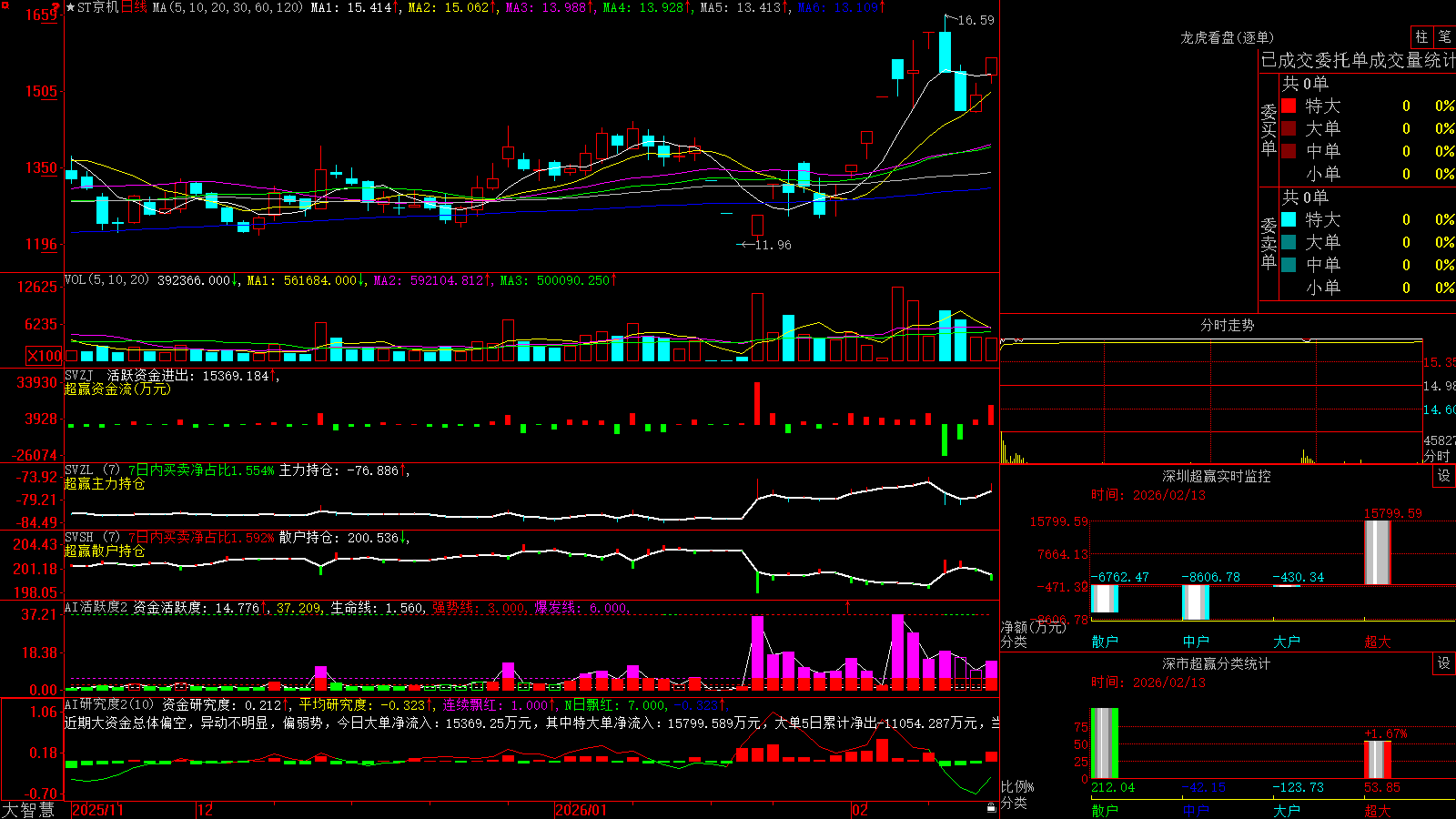Click the +1.67% label above the 超大 bar

click(x=1385, y=733)
